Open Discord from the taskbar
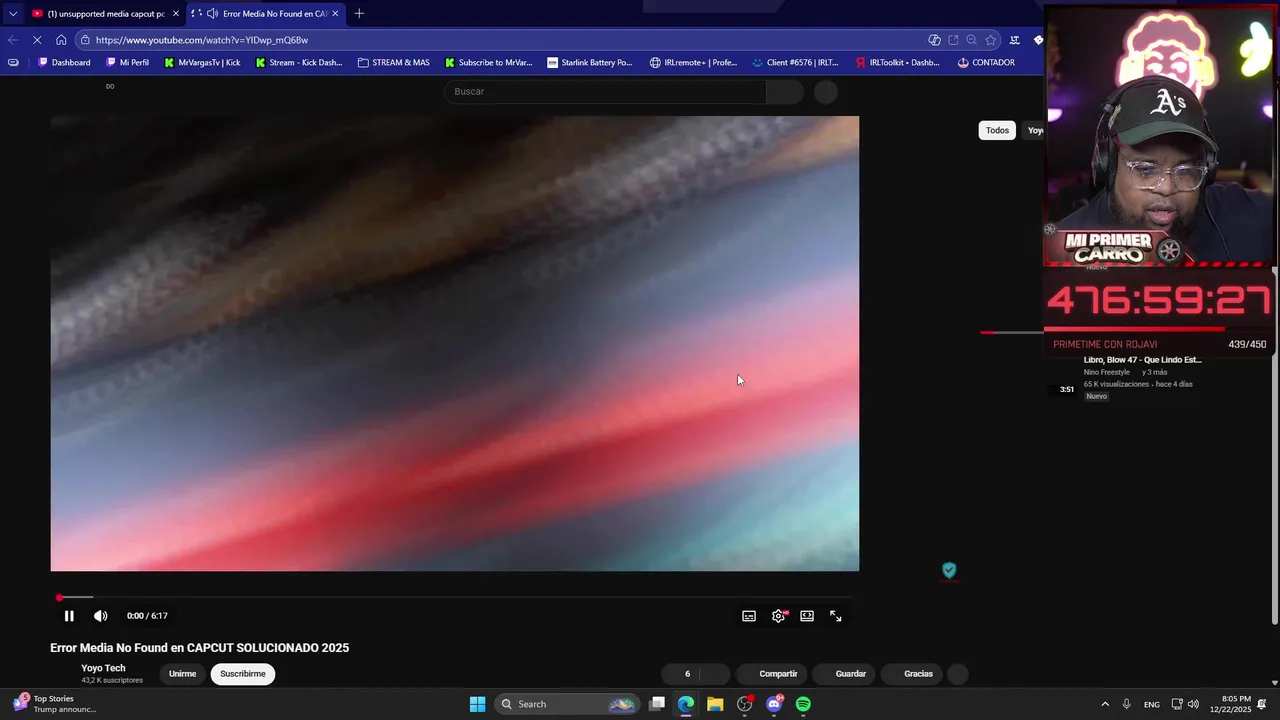 (774, 704)
